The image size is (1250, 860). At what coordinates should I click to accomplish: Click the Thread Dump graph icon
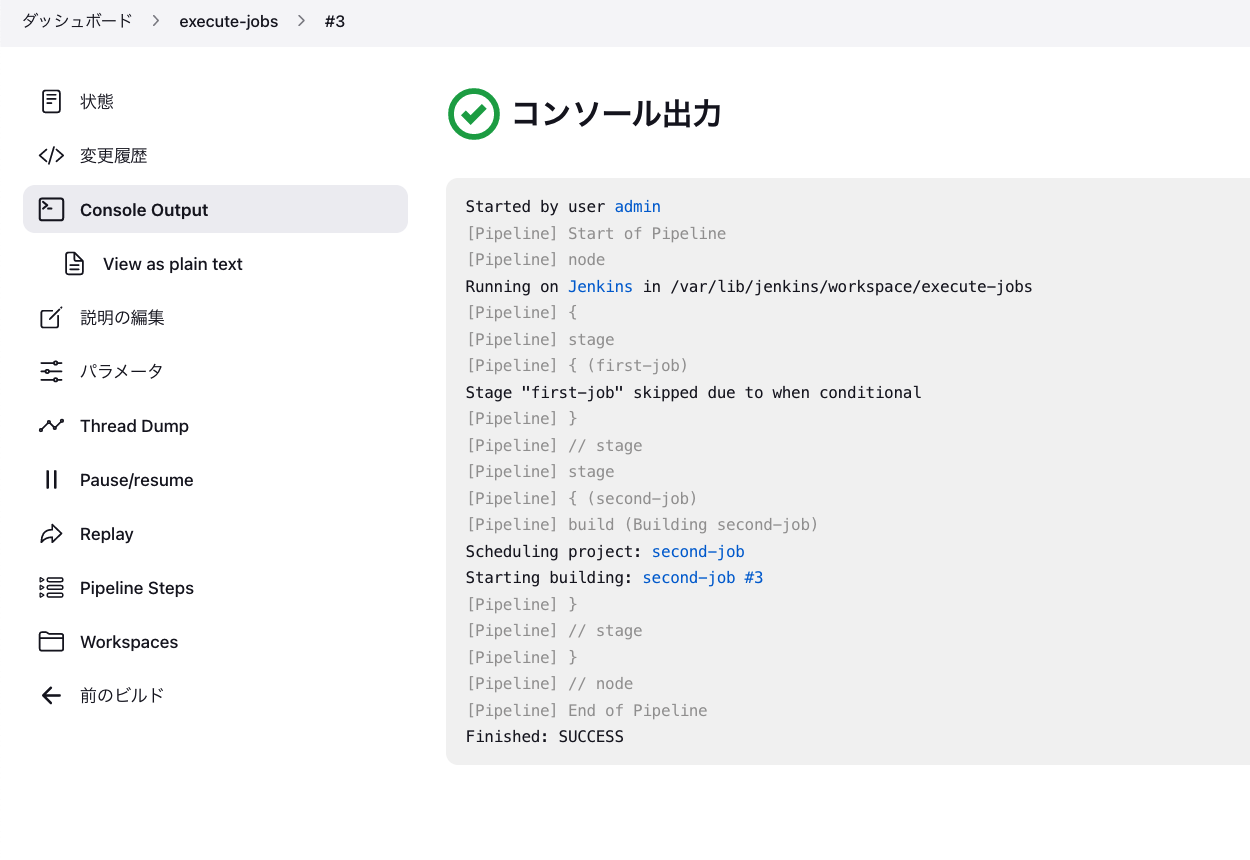51,425
